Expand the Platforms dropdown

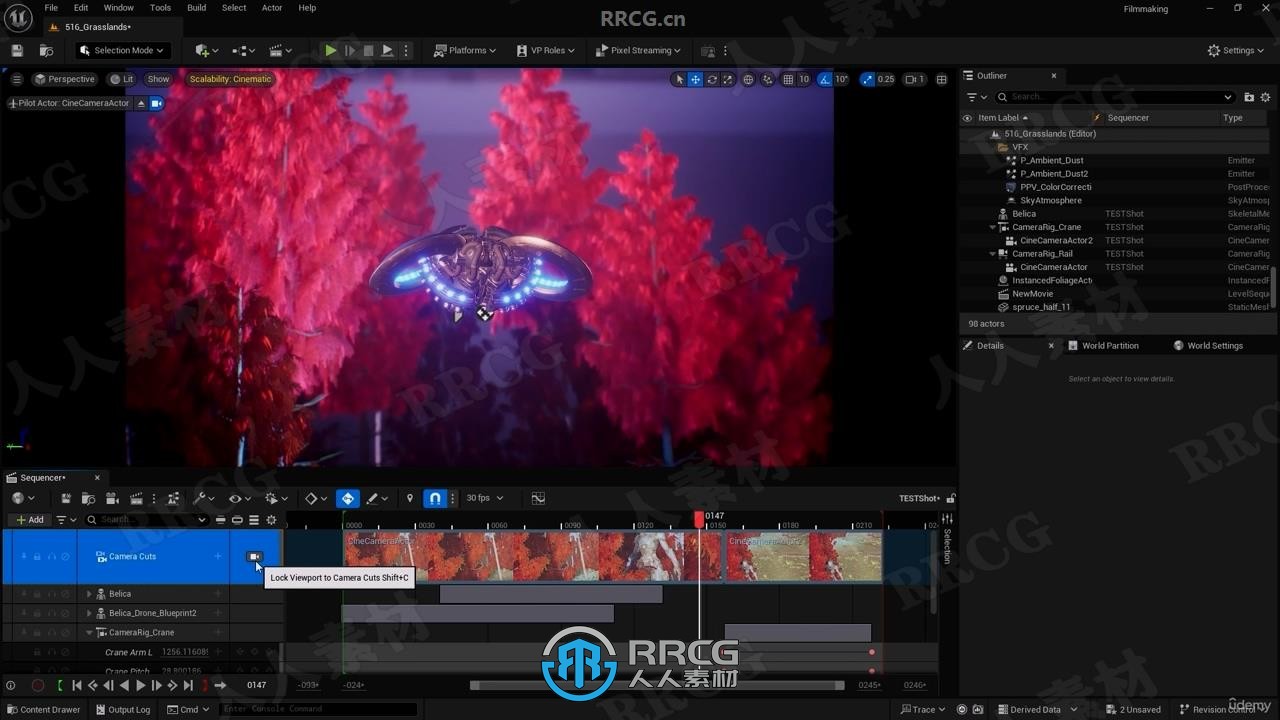(465, 50)
